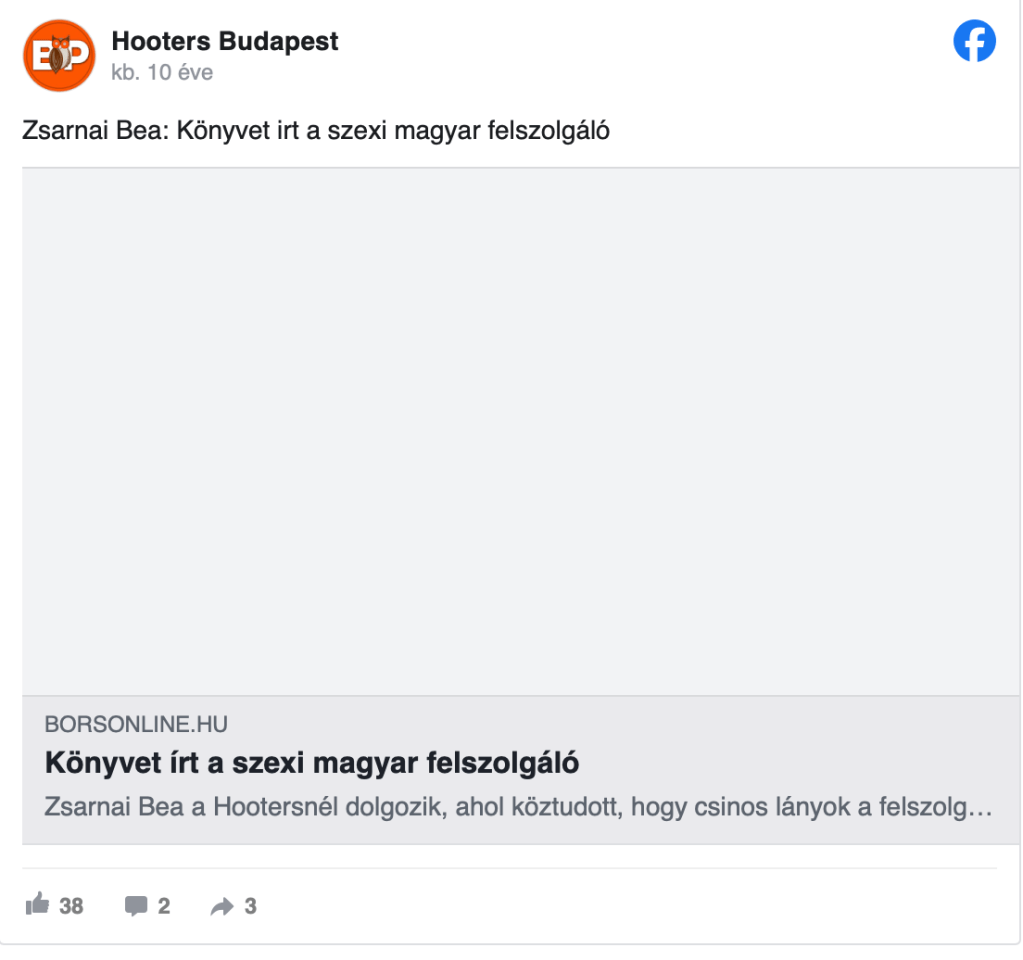This screenshot has height=960, width=1023.
Task: Open the blank link preview image
Action: (510, 431)
